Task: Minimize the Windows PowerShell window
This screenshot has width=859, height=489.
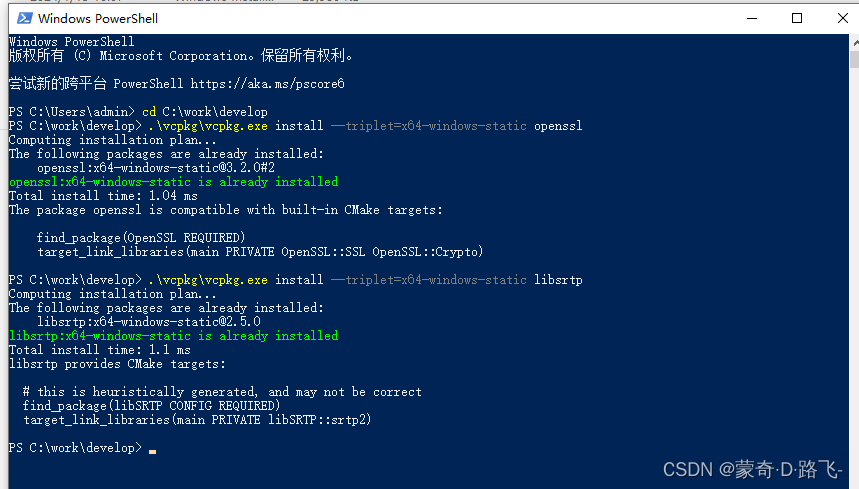Action: pyautogui.click(x=752, y=18)
